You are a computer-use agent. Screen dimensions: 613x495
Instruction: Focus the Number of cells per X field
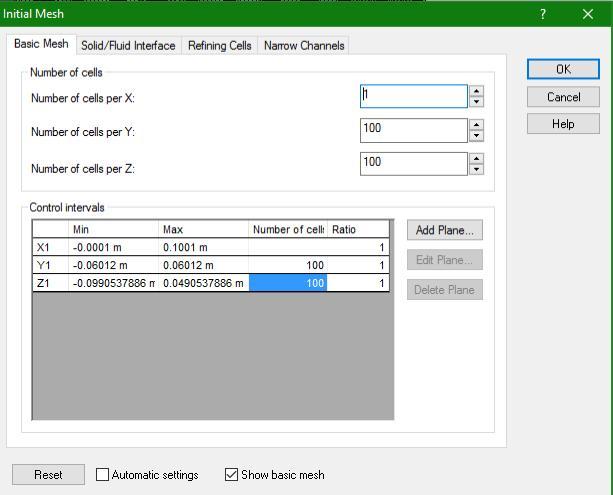point(414,96)
